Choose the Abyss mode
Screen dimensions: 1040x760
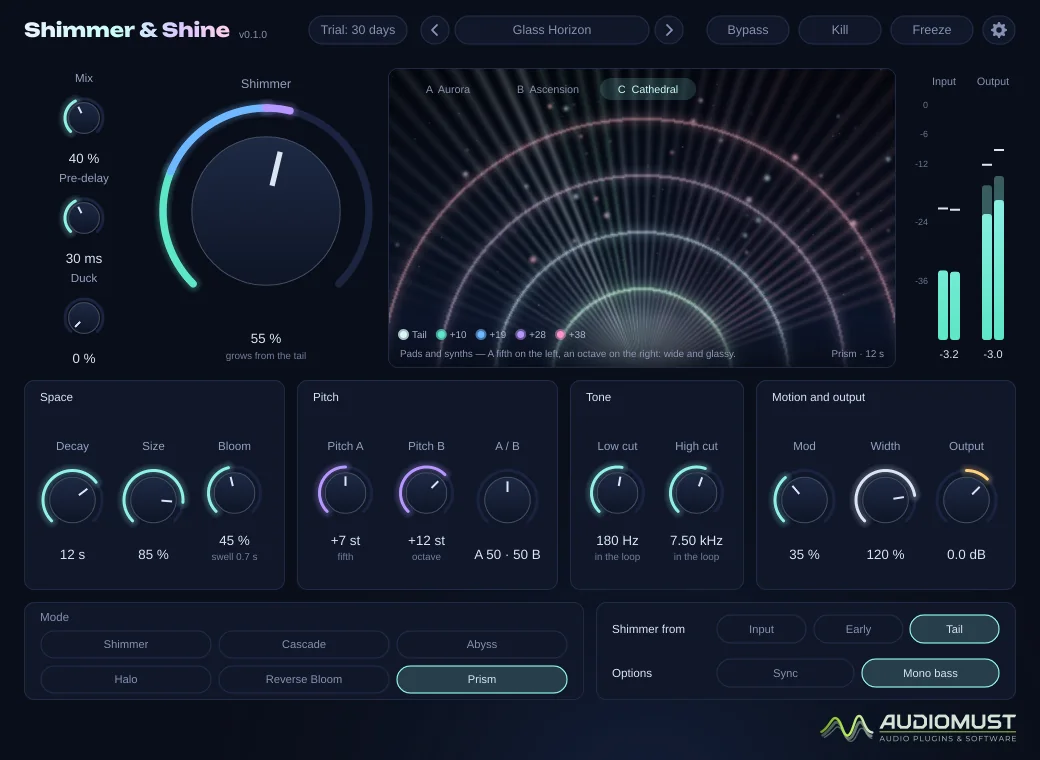pyautogui.click(x=482, y=645)
